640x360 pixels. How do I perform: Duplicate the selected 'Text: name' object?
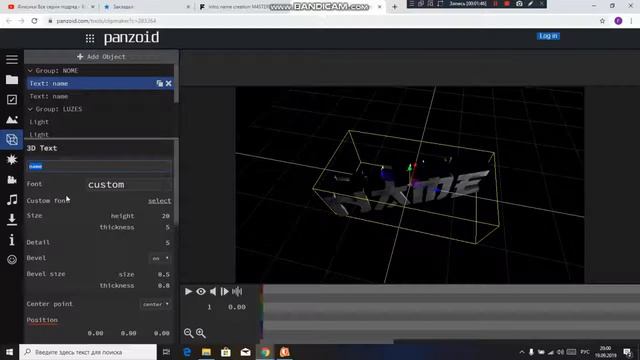tap(160, 83)
